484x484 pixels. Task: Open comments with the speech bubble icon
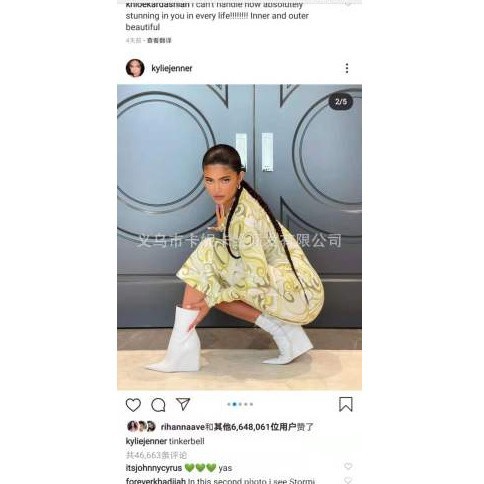158,405
